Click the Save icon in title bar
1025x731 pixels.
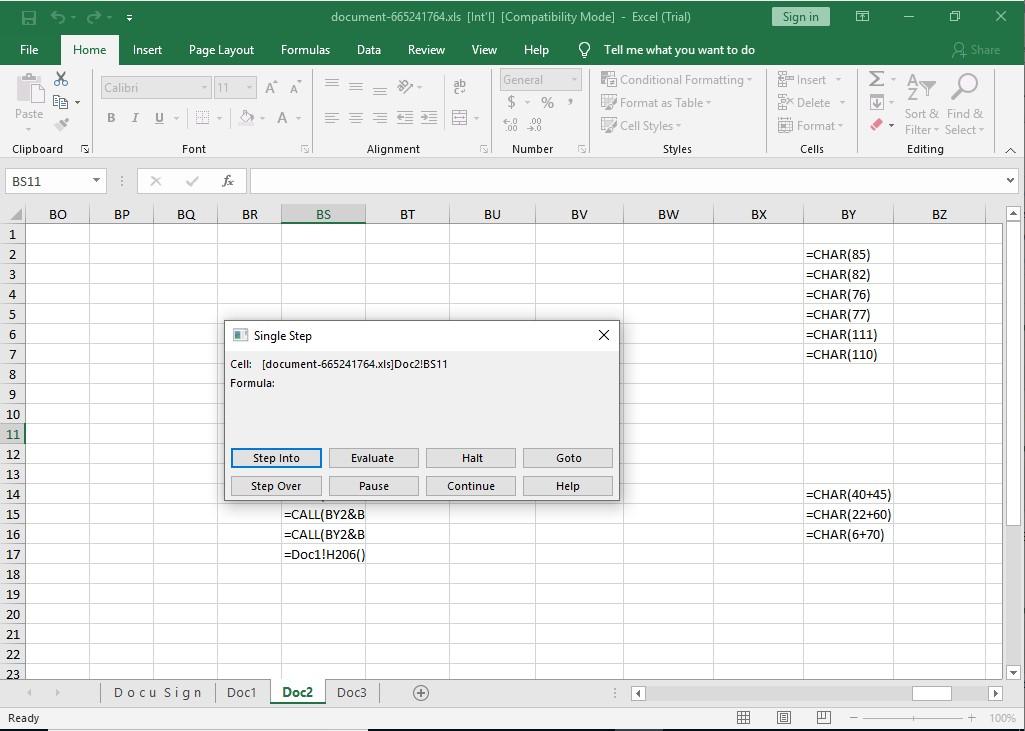29,17
